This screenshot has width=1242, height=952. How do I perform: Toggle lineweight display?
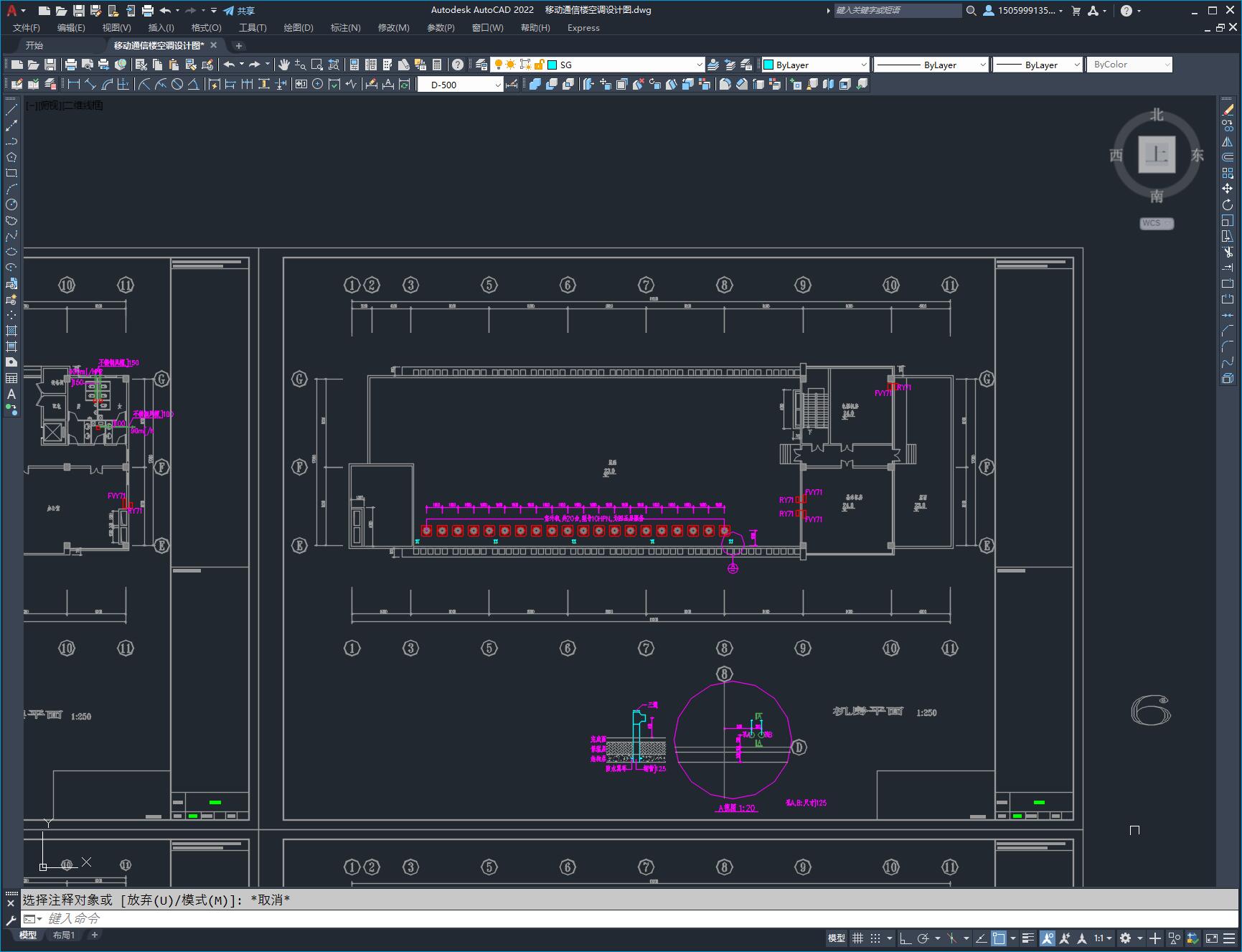[1028, 938]
